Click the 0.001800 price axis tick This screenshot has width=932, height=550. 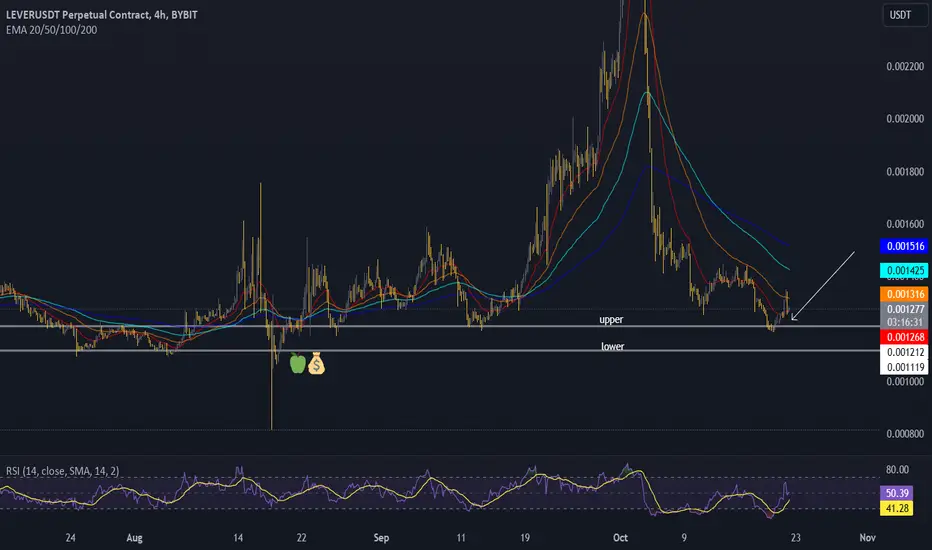click(905, 172)
